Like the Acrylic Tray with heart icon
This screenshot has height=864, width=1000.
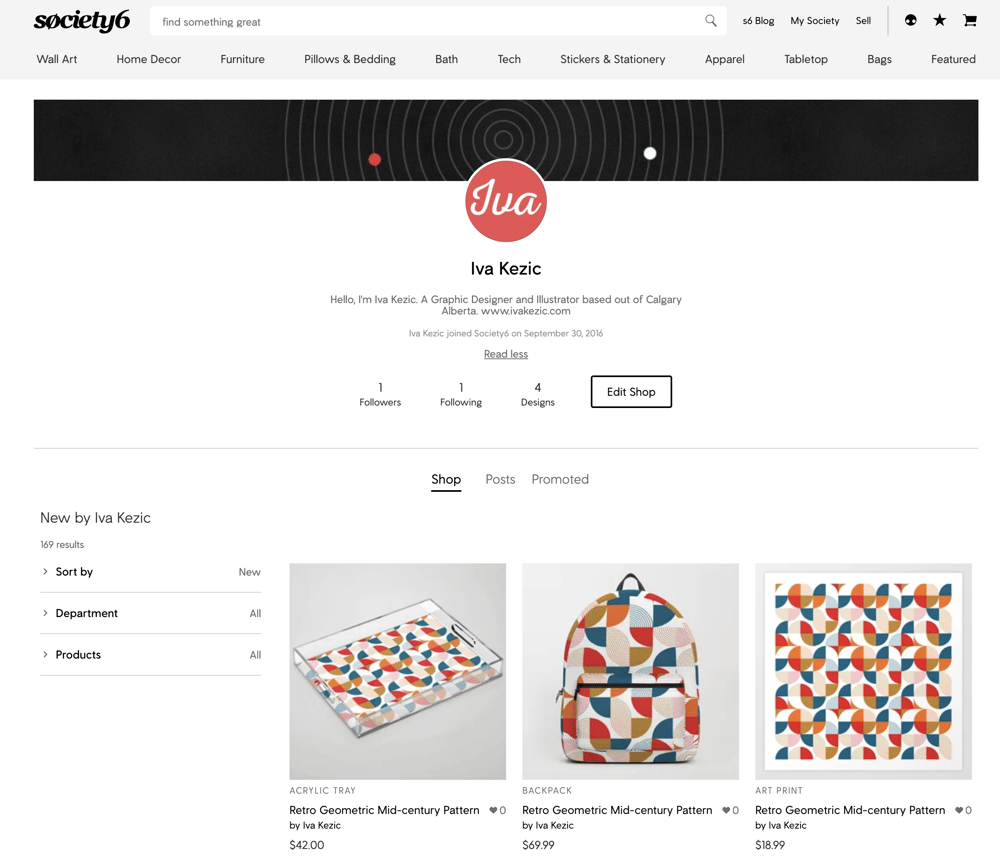pos(493,810)
